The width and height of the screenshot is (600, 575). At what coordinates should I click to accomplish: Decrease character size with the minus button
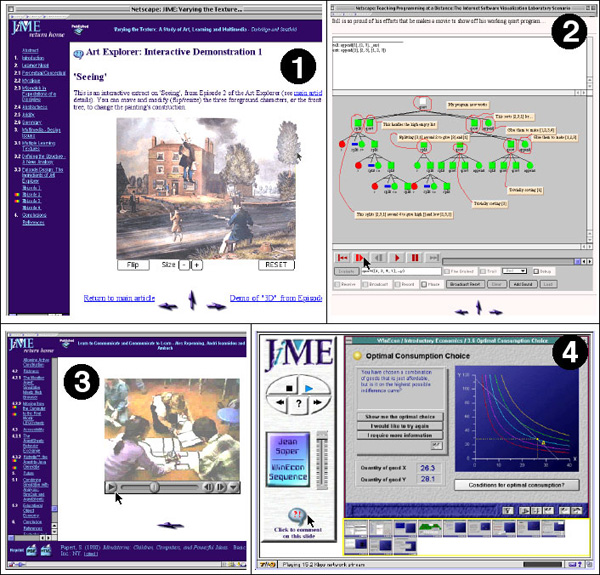(x=182, y=265)
